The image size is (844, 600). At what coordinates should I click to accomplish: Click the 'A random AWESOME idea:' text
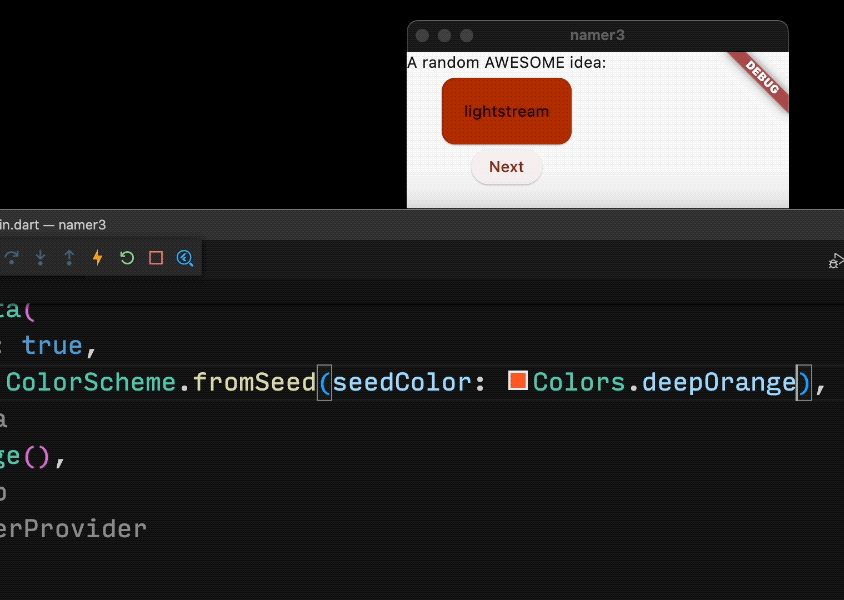[507, 63]
